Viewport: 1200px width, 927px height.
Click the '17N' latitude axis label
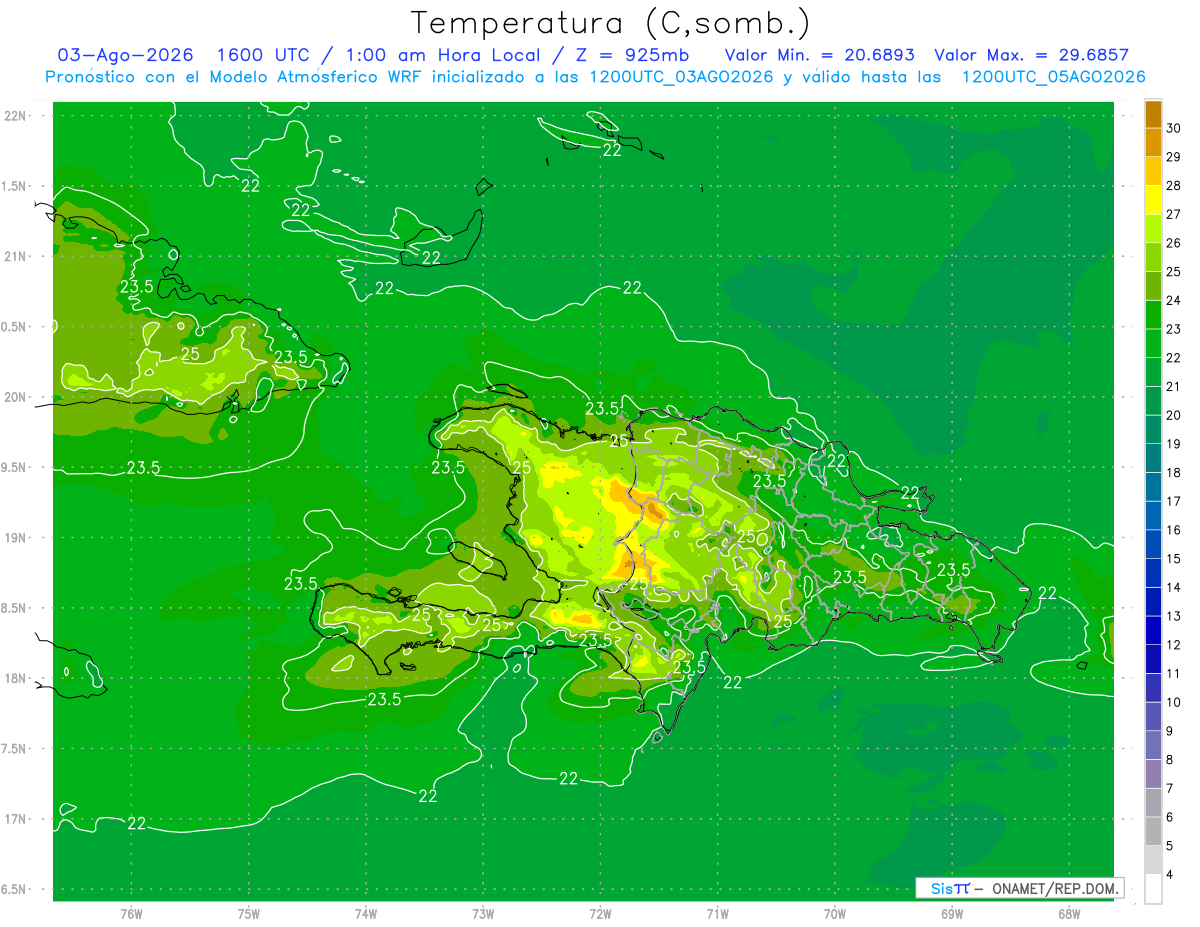point(17,819)
